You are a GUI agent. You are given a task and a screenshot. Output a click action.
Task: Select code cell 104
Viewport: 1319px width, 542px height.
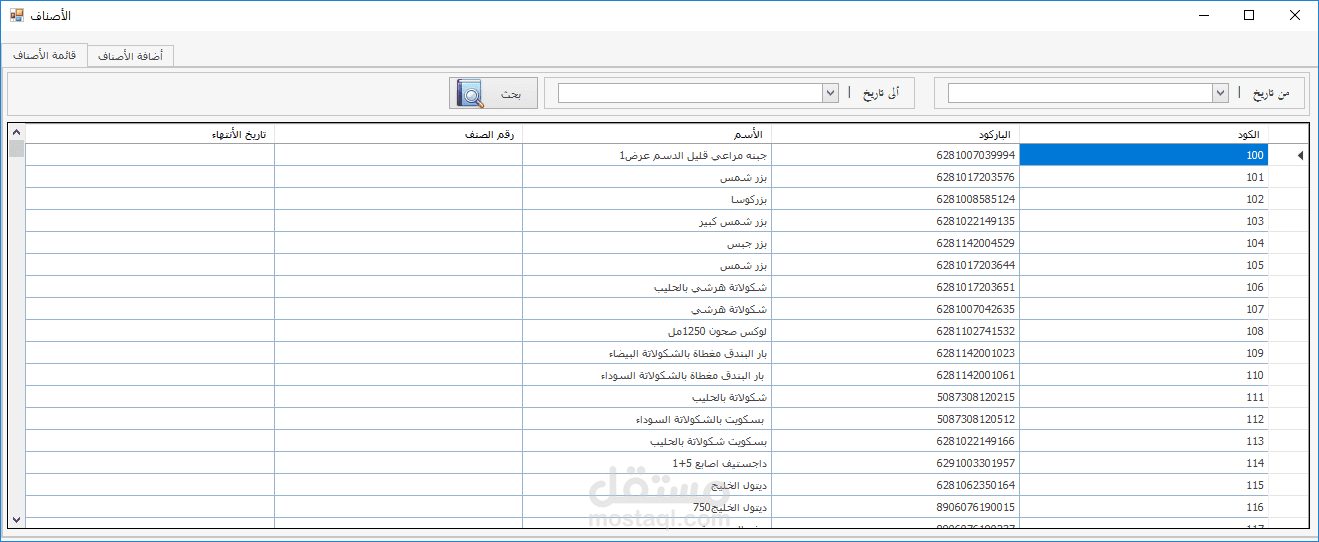[x=1144, y=243]
